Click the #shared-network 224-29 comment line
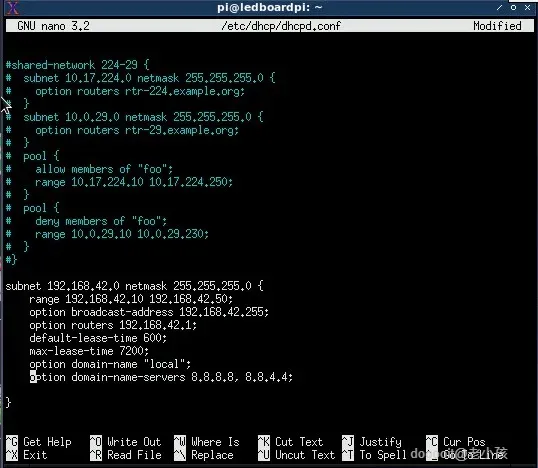The width and height of the screenshot is (538, 468). 78,65
